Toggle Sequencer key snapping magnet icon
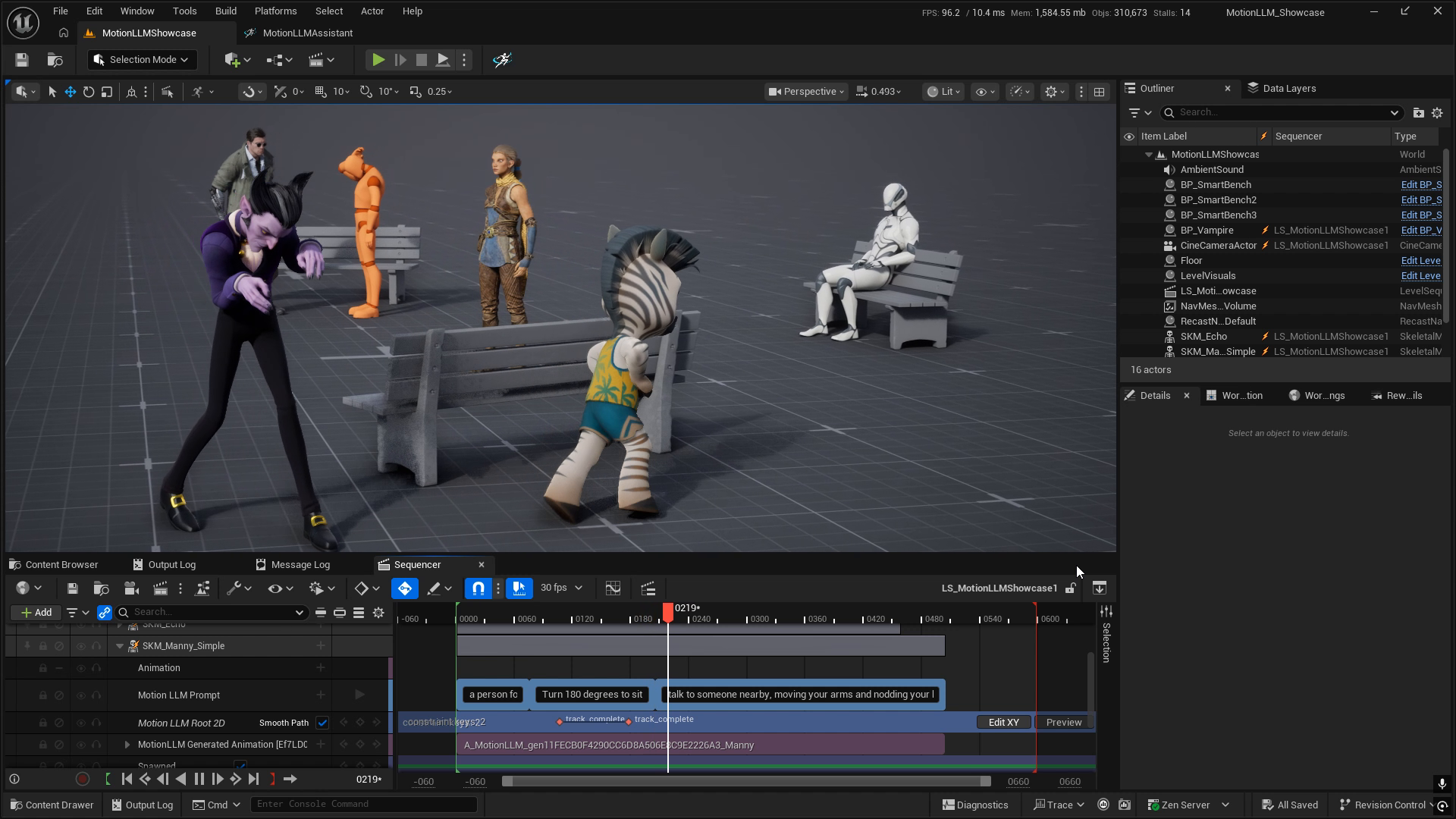The width and height of the screenshot is (1456, 819). (x=479, y=588)
